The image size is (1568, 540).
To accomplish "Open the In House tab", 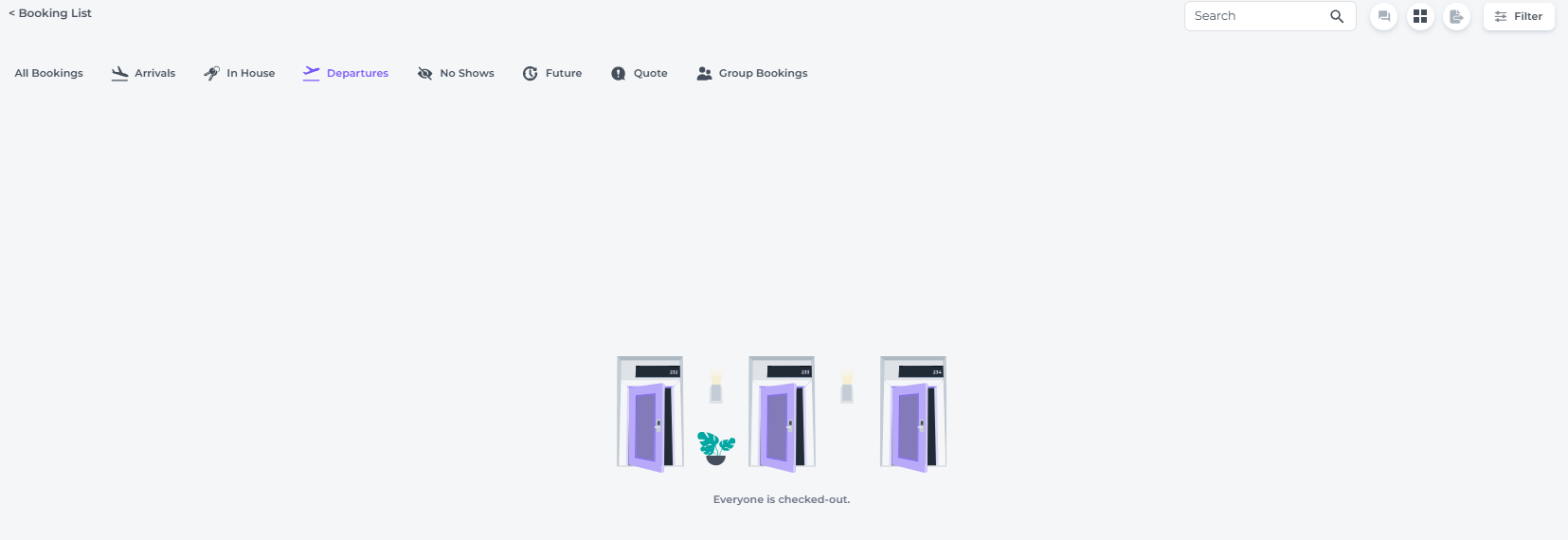I will click(251, 73).
